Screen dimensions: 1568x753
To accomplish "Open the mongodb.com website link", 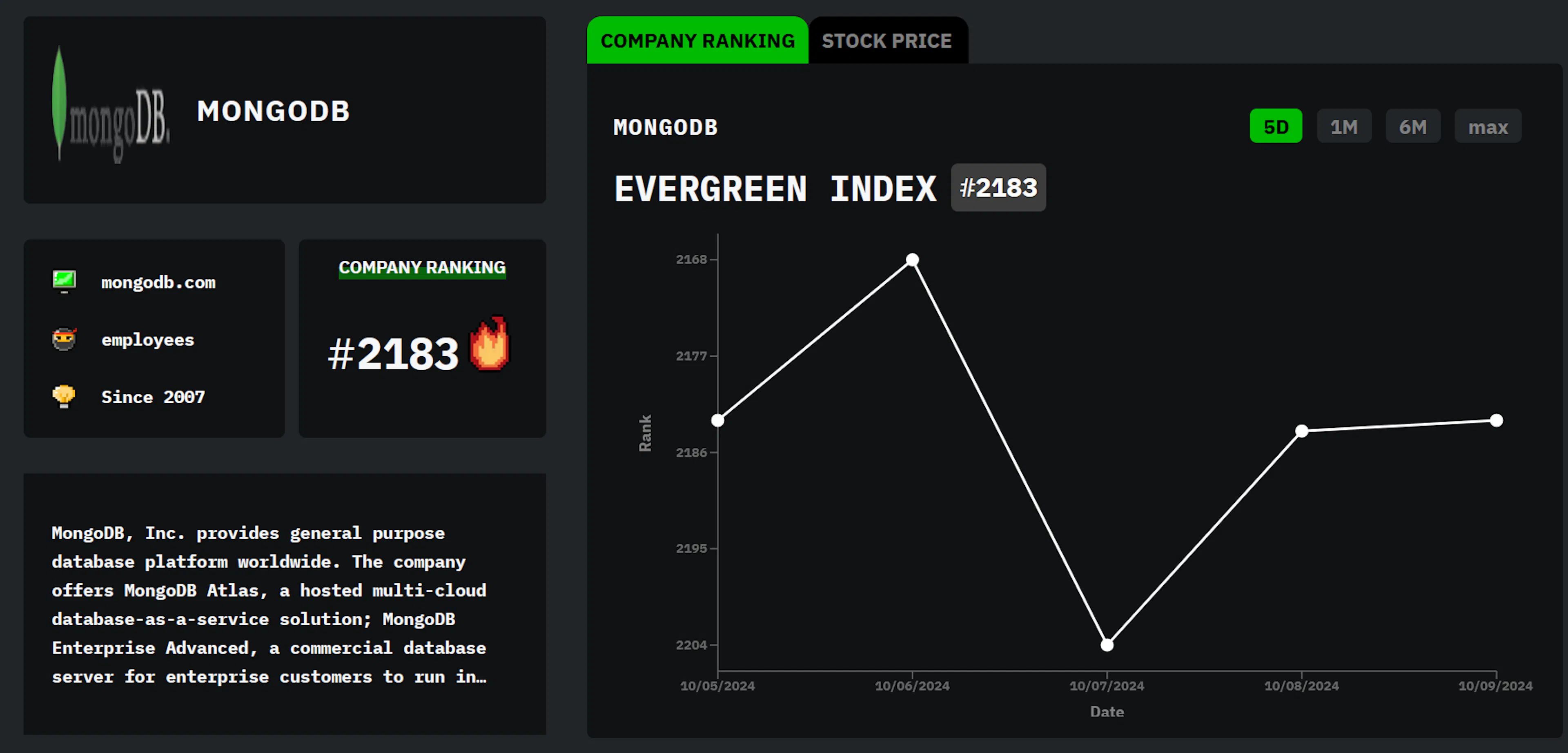I will click(158, 282).
